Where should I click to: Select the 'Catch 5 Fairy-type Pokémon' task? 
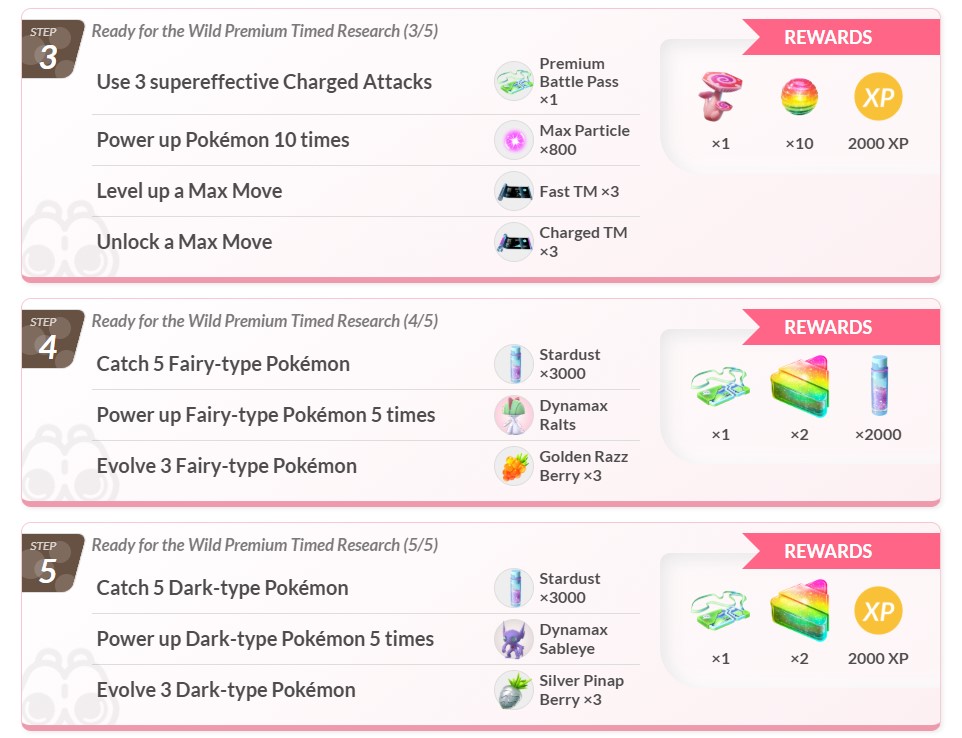coord(223,364)
